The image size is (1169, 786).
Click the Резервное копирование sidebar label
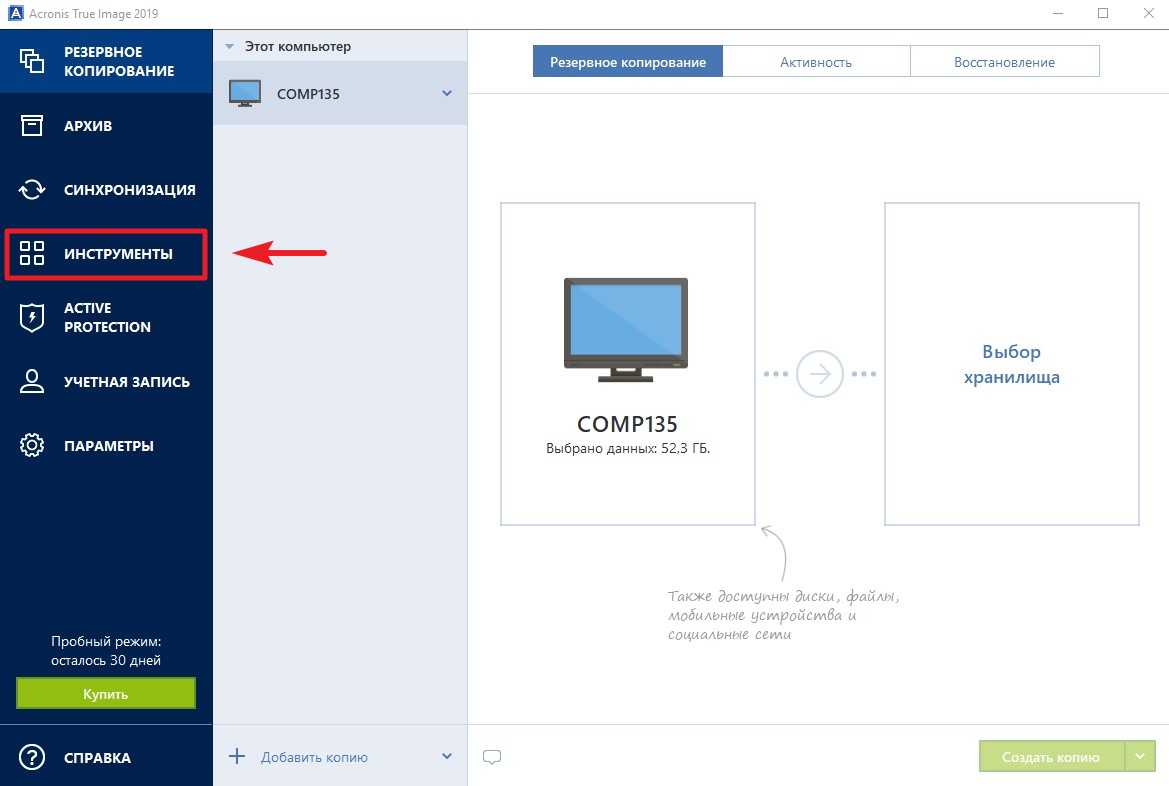pyautogui.click(x=119, y=61)
